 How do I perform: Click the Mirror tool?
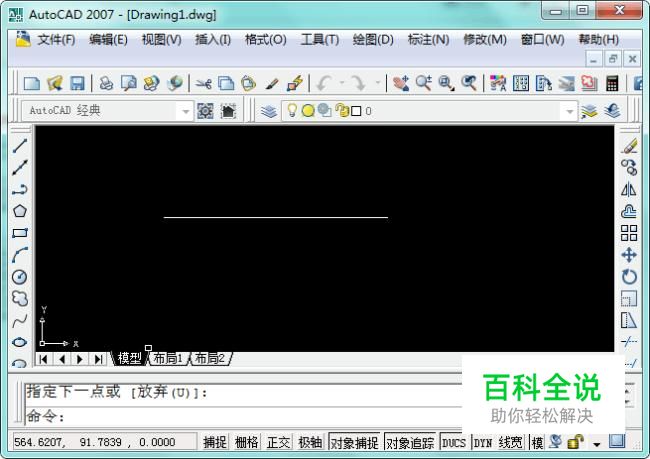pyautogui.click(x=629, y=189)
